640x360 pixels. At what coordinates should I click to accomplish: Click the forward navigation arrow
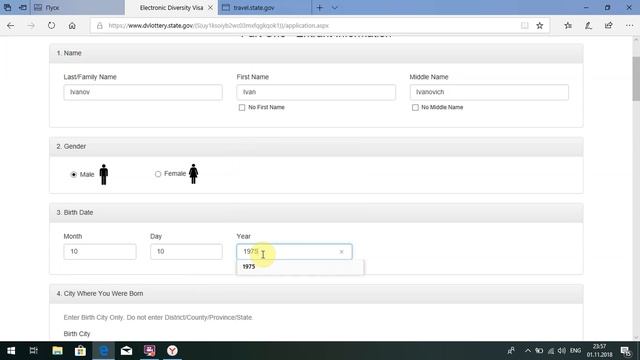pos(31,25)
